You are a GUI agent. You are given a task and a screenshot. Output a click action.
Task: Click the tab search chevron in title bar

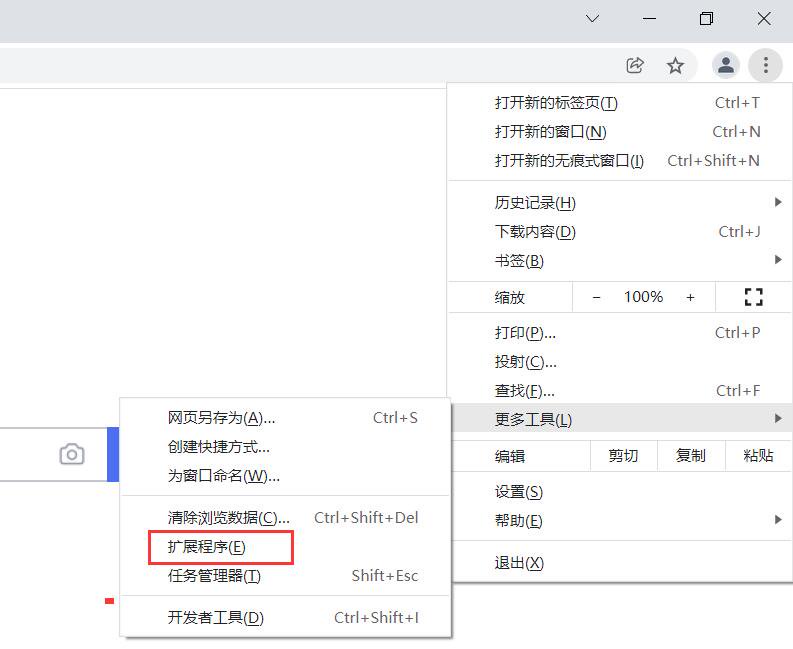pos(592,19)
